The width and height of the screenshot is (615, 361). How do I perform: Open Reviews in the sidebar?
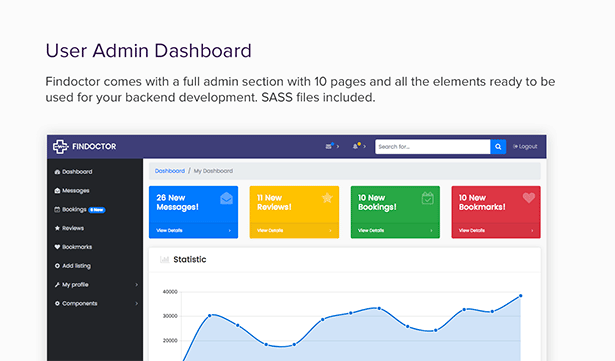(73, 228)
